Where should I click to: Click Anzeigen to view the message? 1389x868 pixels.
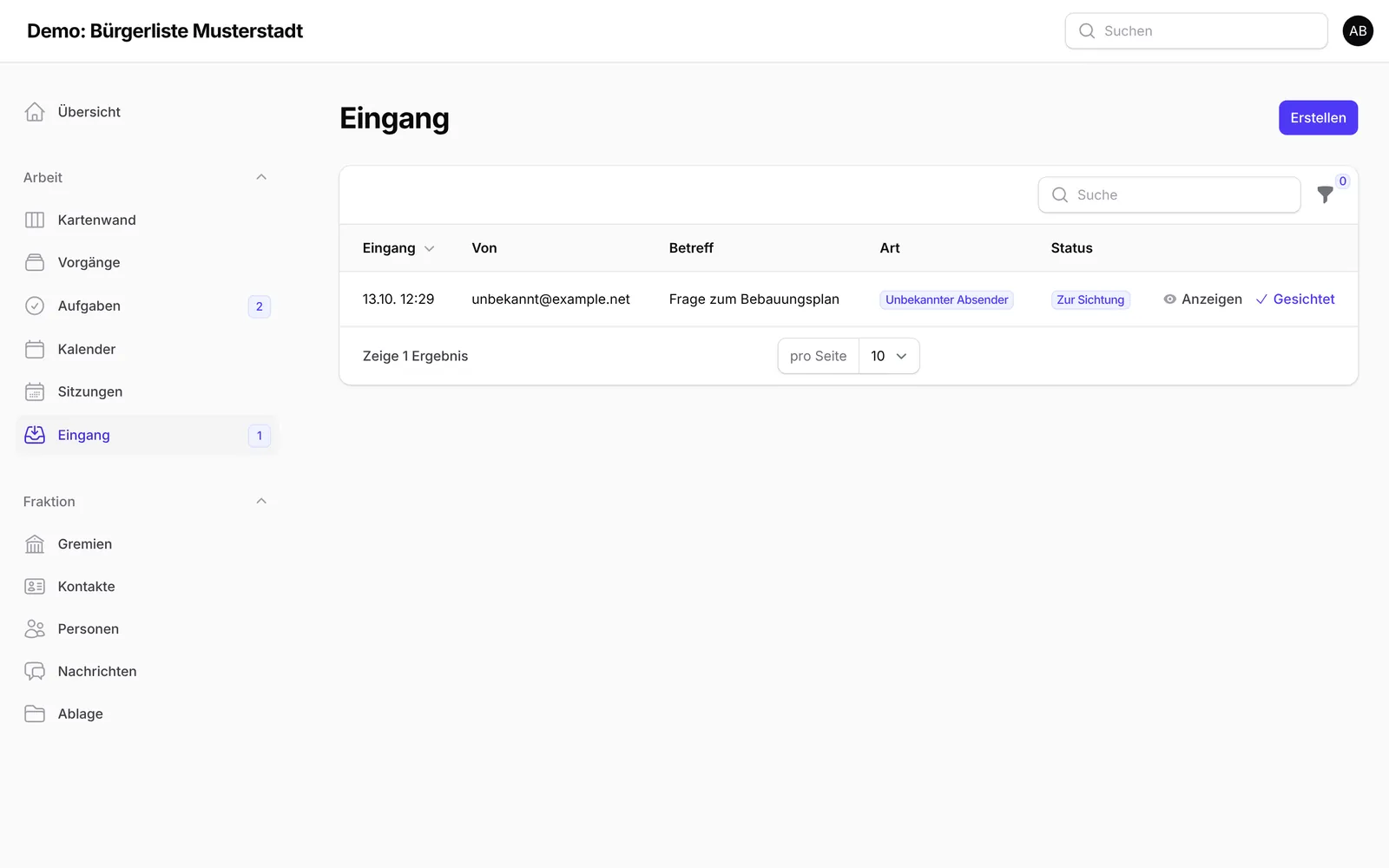1202,299
